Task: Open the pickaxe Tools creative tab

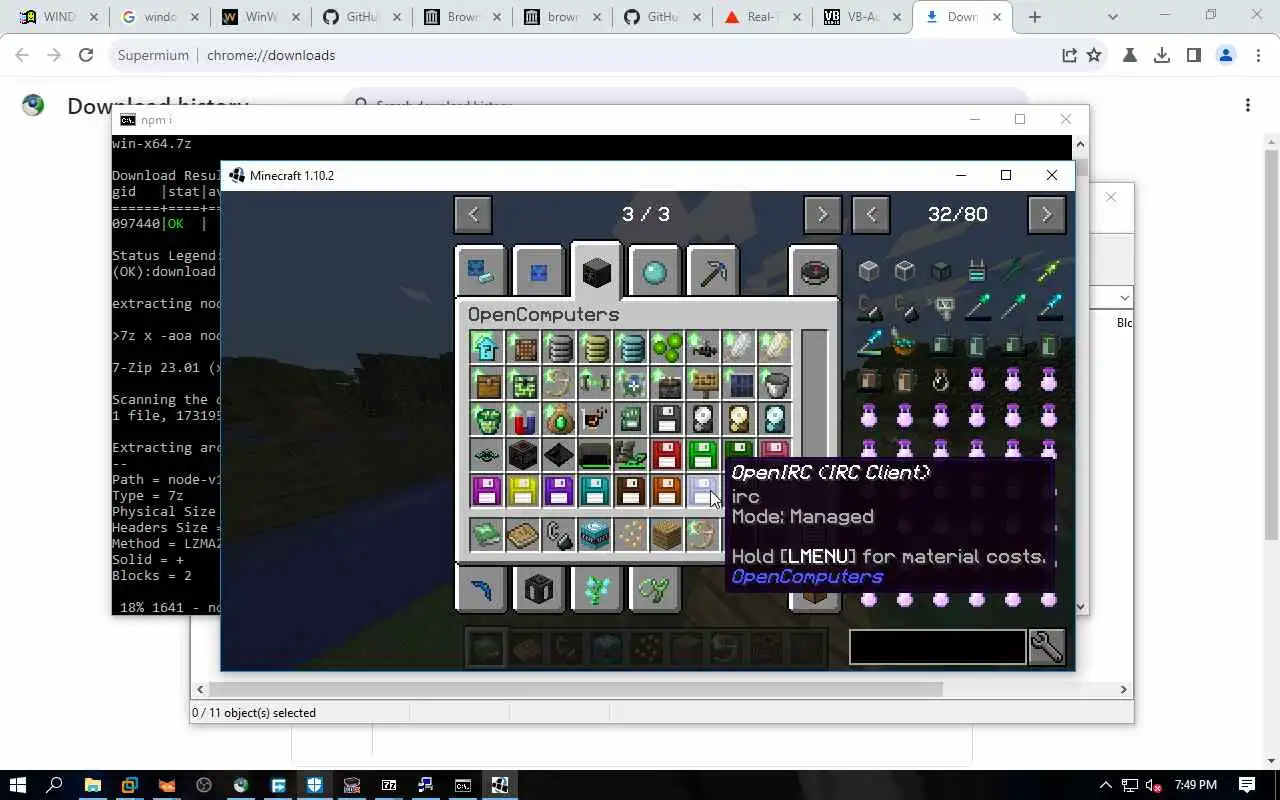Action: [713, 272]
